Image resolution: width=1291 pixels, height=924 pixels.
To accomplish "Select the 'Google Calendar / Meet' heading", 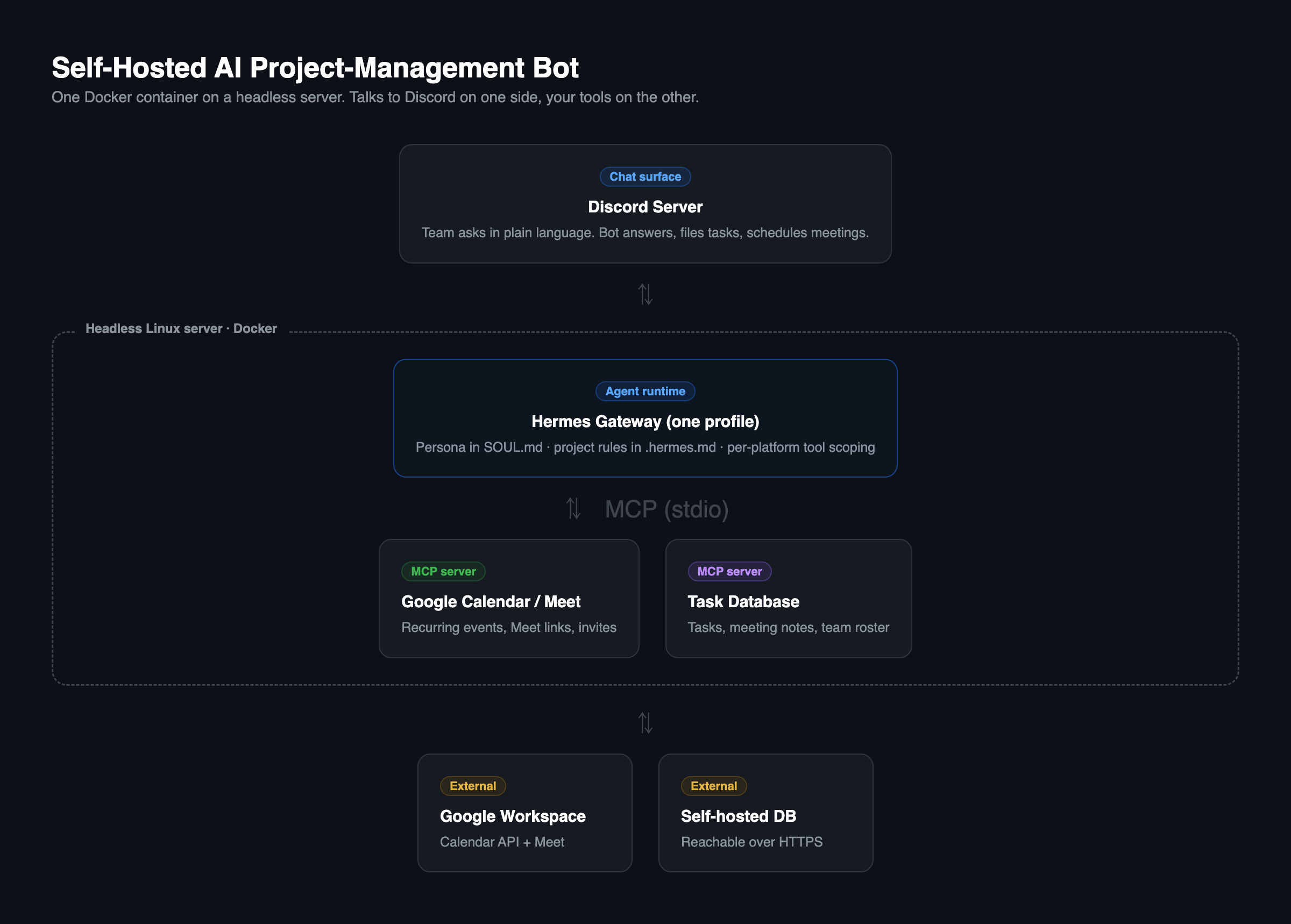I will [x=491, y=601].
